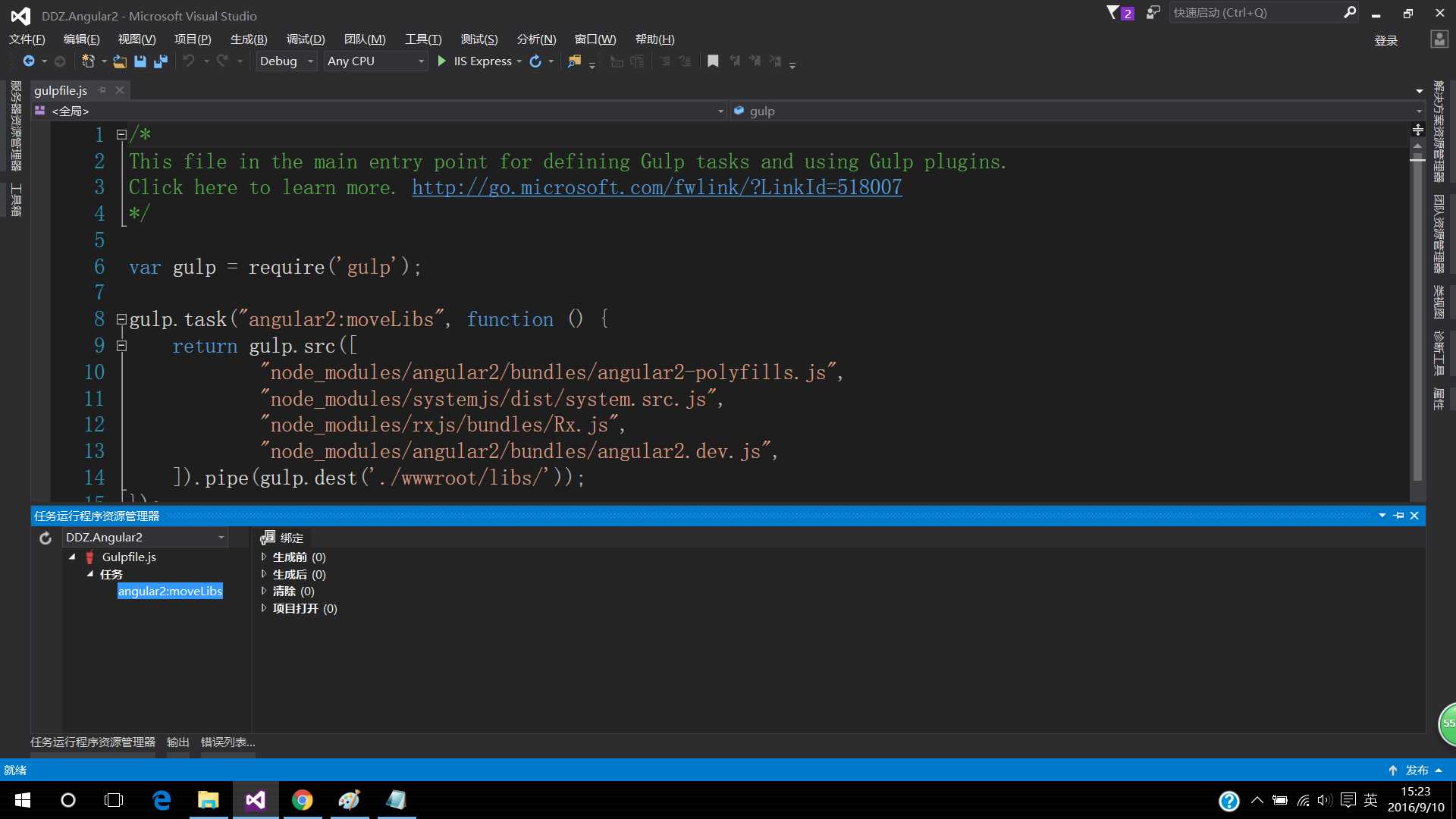The width and height of the screenshot is (1456, 819).
Task: Open the 文件(F) menu
Action: (27, 39)
